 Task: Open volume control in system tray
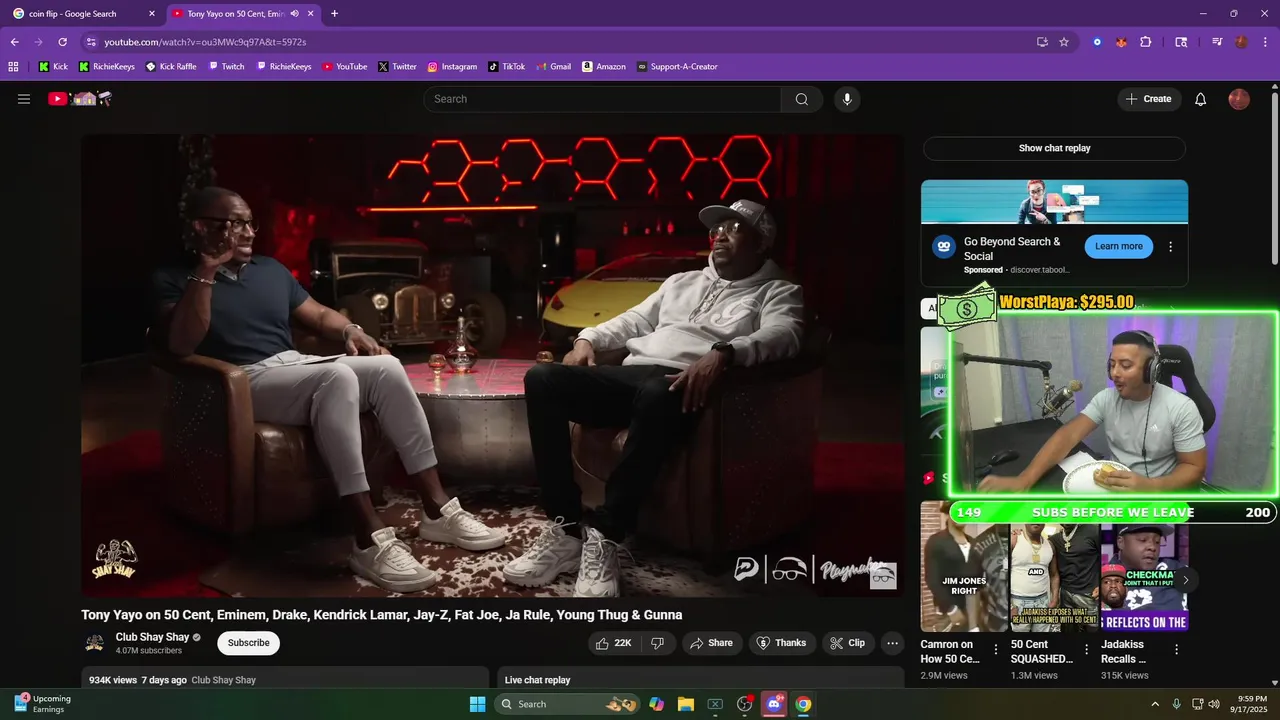1214,704
